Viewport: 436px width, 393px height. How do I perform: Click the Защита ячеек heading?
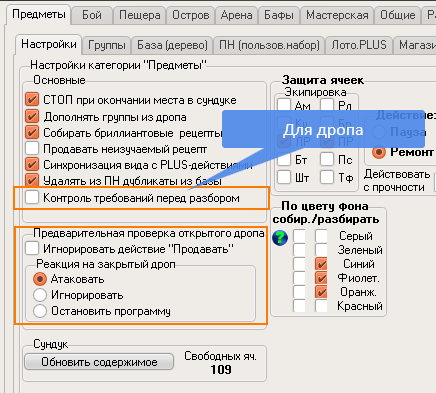323,80
